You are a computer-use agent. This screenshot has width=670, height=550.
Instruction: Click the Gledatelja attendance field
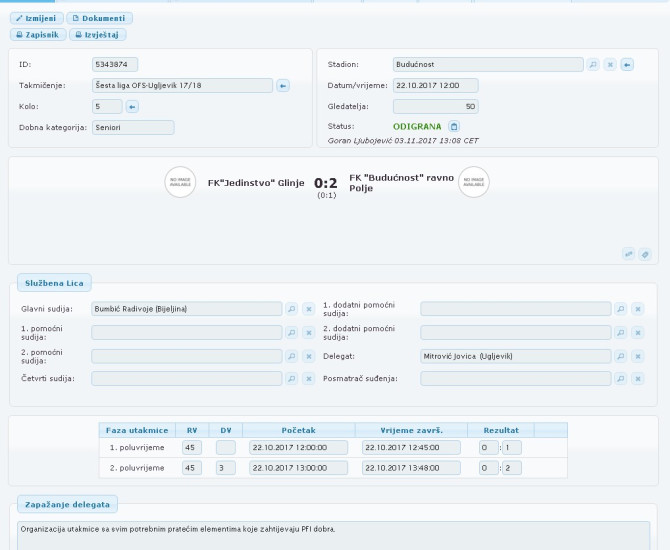[436, 106]
